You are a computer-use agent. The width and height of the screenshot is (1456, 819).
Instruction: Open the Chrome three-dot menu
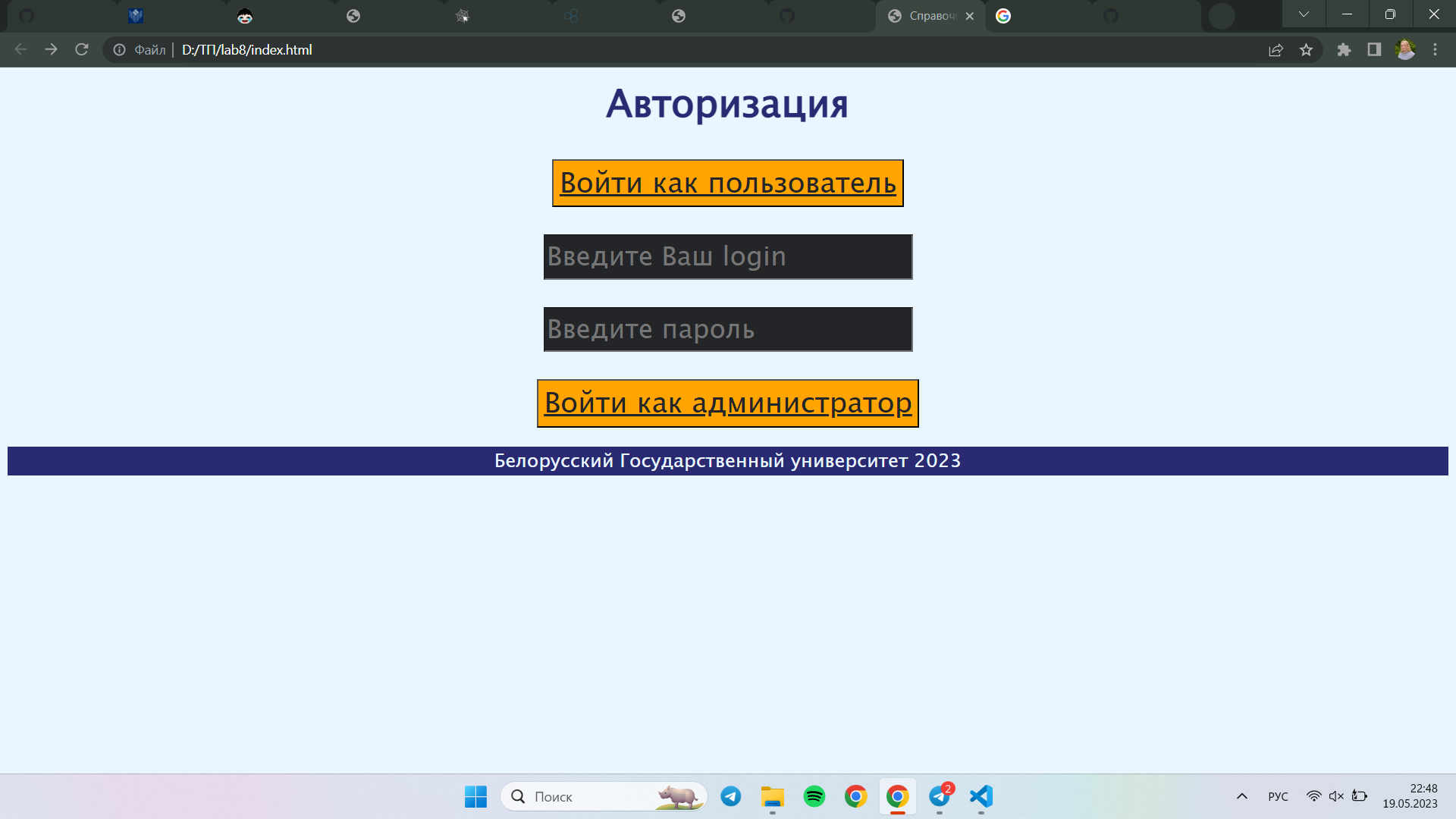1435,50
